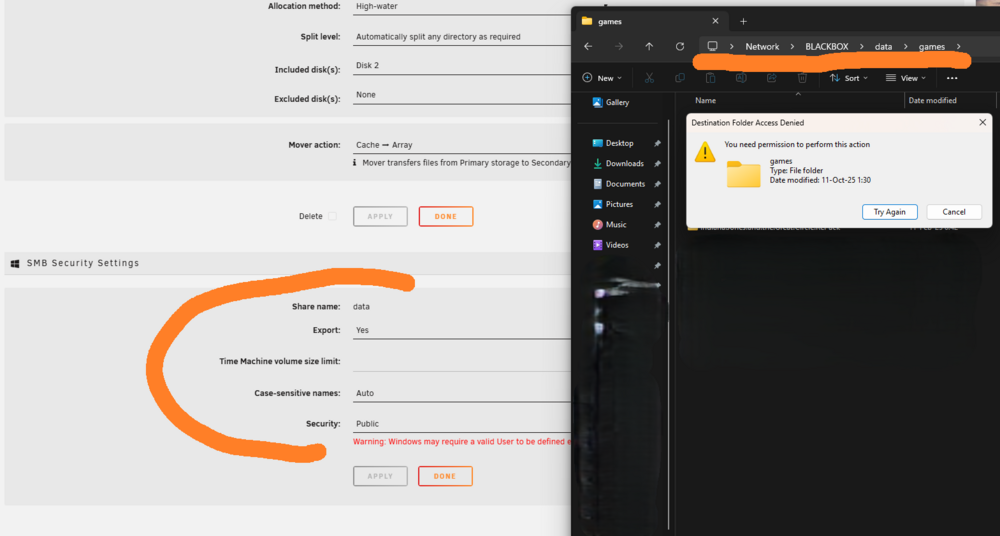1000x536 pixels.
Task: Click the Back arrow in File Explorer
Action: tap(588, 47)
